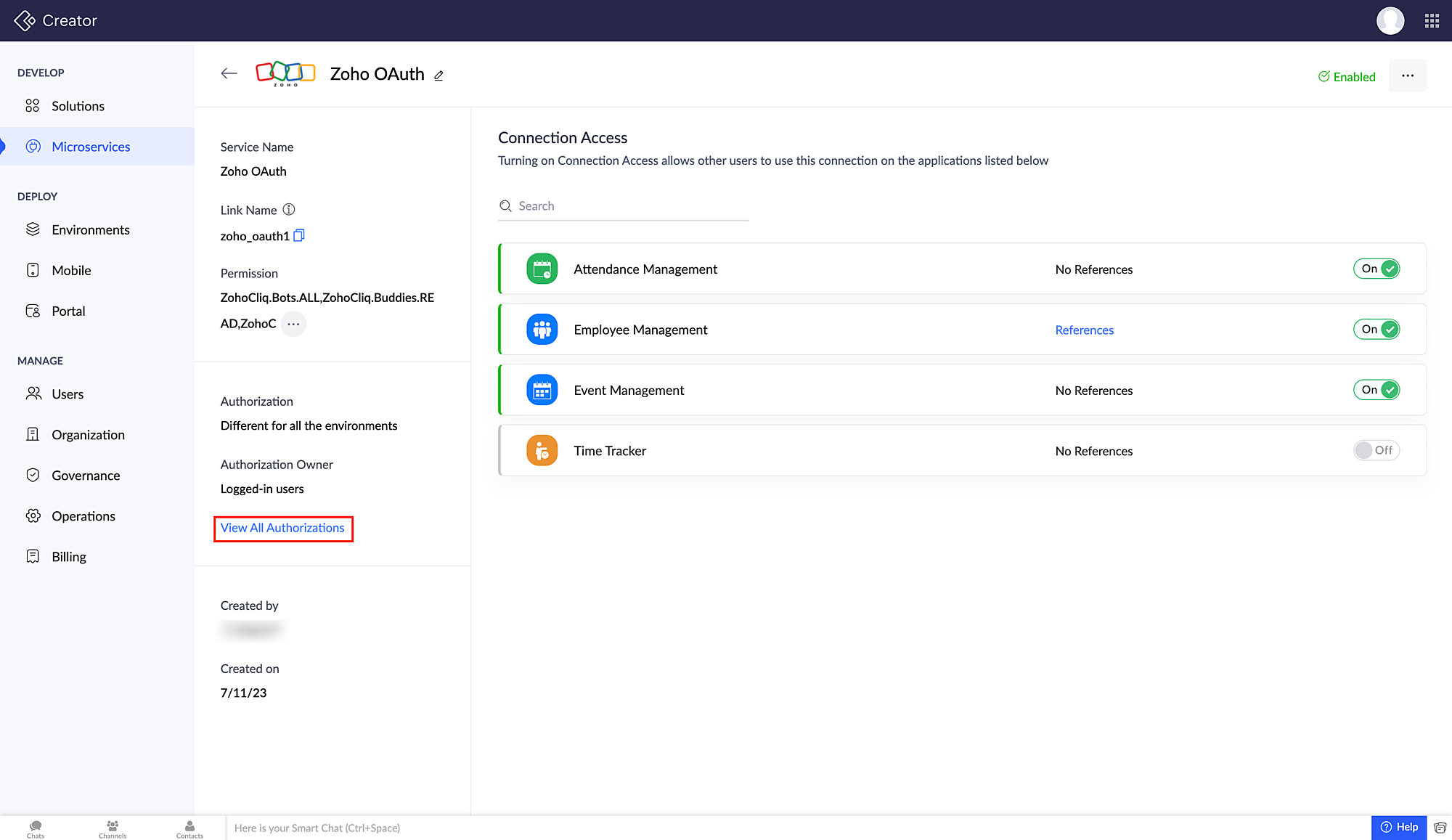This screenshot has width=1452, height=840.
Task: Open the more options menu beside Enabled
Action: pyautogui.click(x=1407, y=76)
